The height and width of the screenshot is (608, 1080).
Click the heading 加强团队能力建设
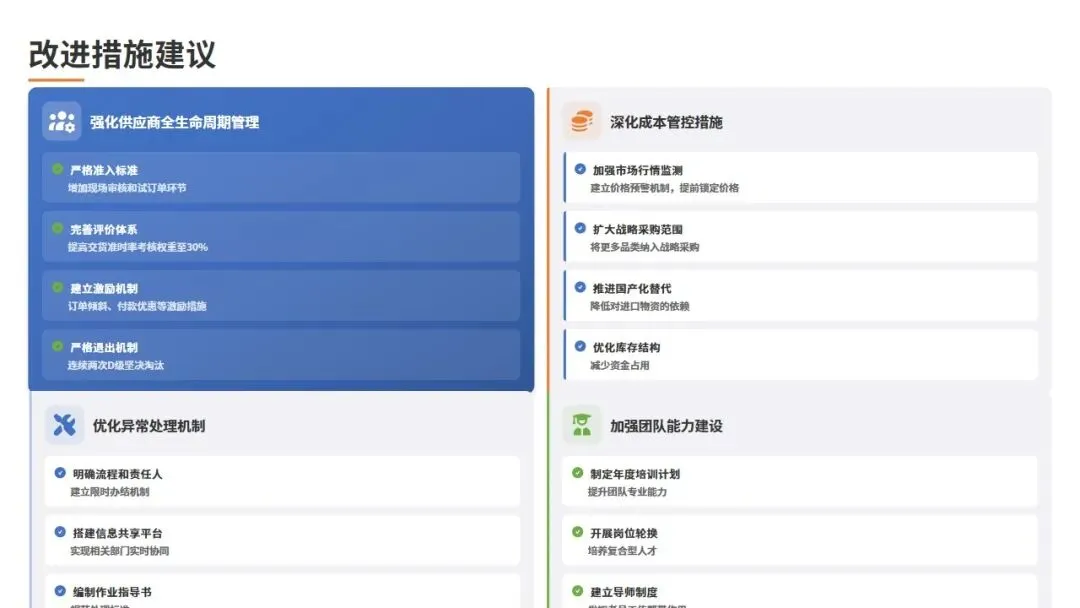pyautogui.click(x=666, y=426)
